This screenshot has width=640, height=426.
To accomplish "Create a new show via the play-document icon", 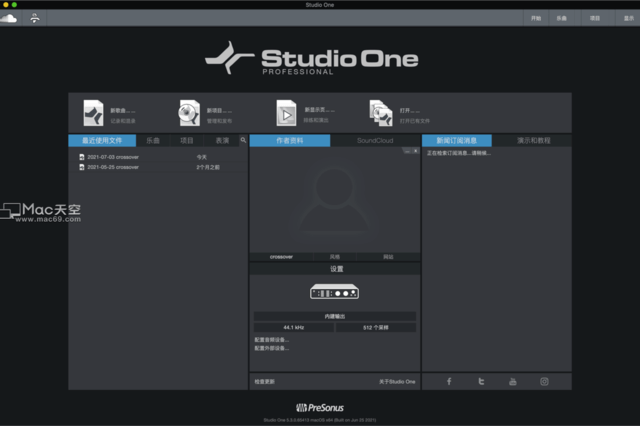I will pos(286,113).
